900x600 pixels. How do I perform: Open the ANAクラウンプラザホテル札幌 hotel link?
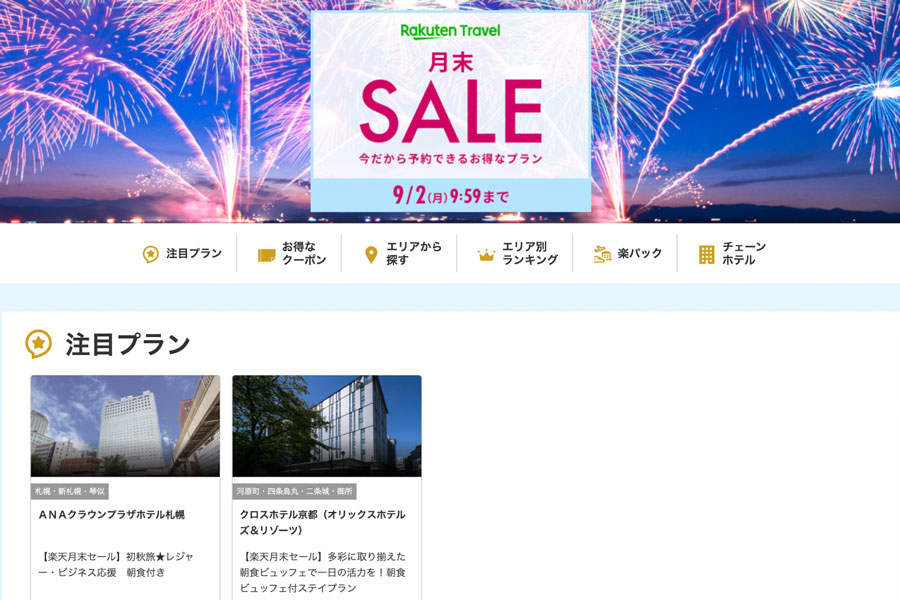[x=111, y=515]
